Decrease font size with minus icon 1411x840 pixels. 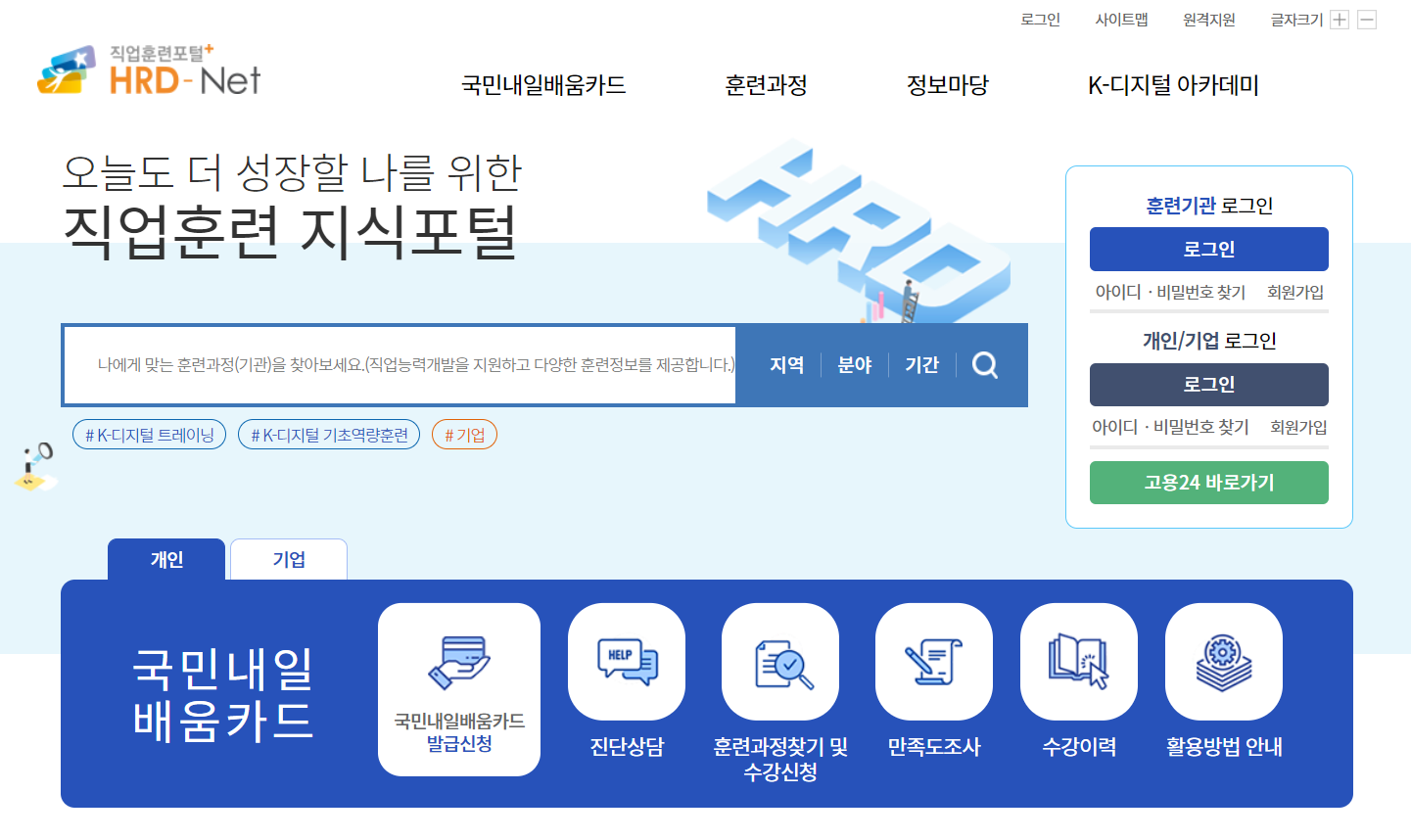click(1367, 20)
